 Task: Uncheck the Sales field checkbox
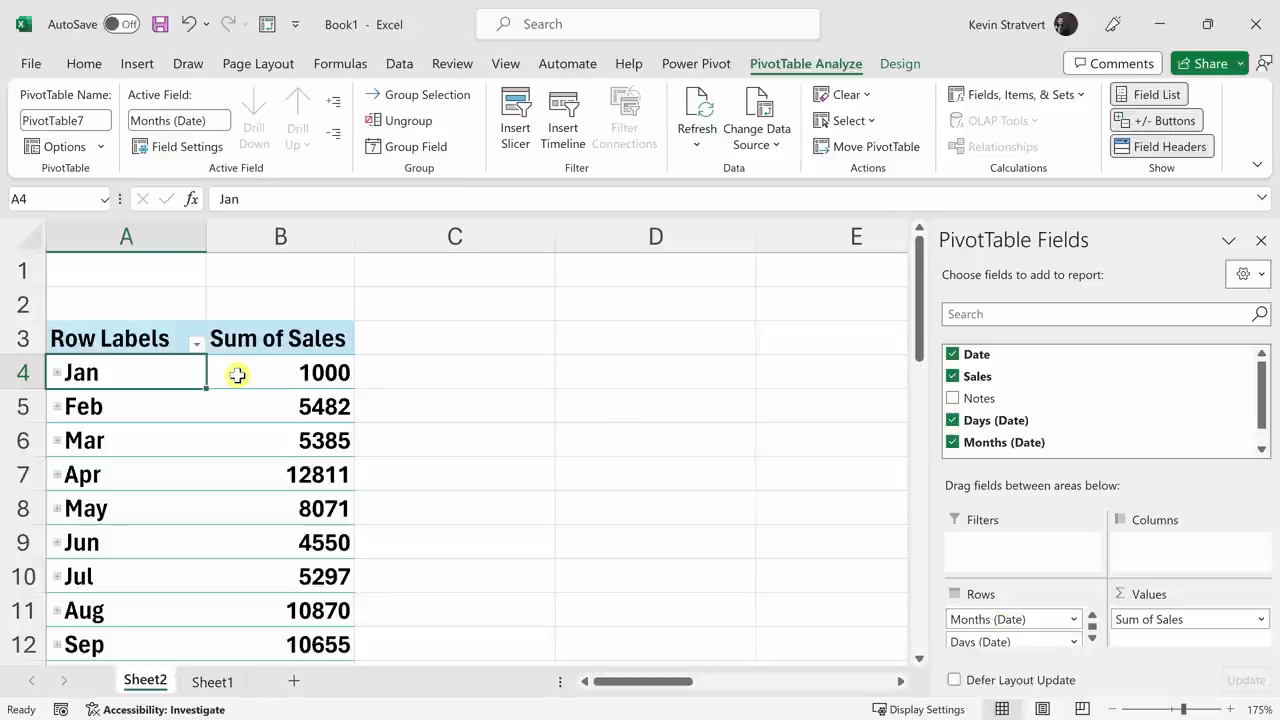point(952,376)
